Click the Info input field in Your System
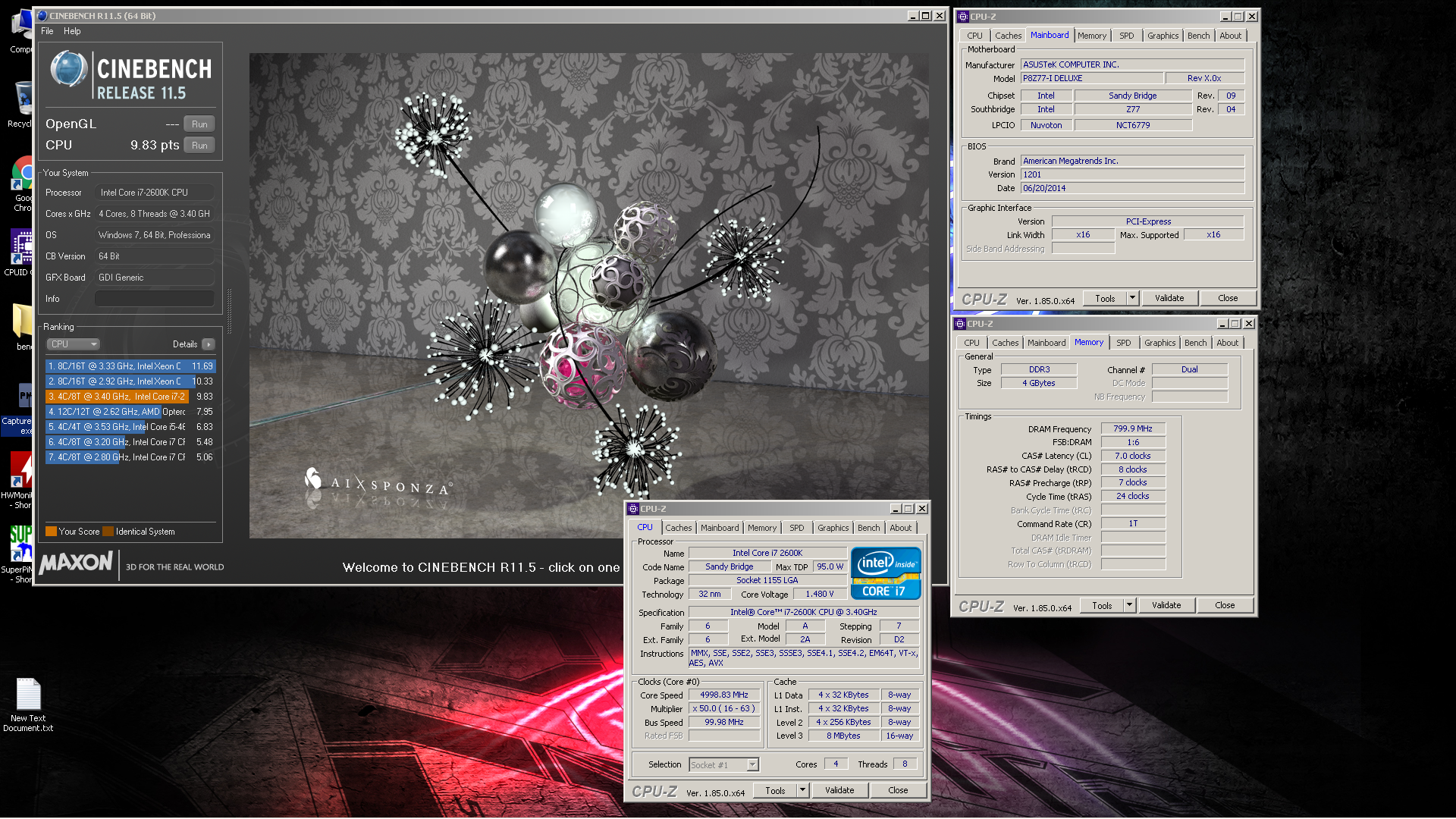This screenshot has height=819, width=1456. (154, 299)
